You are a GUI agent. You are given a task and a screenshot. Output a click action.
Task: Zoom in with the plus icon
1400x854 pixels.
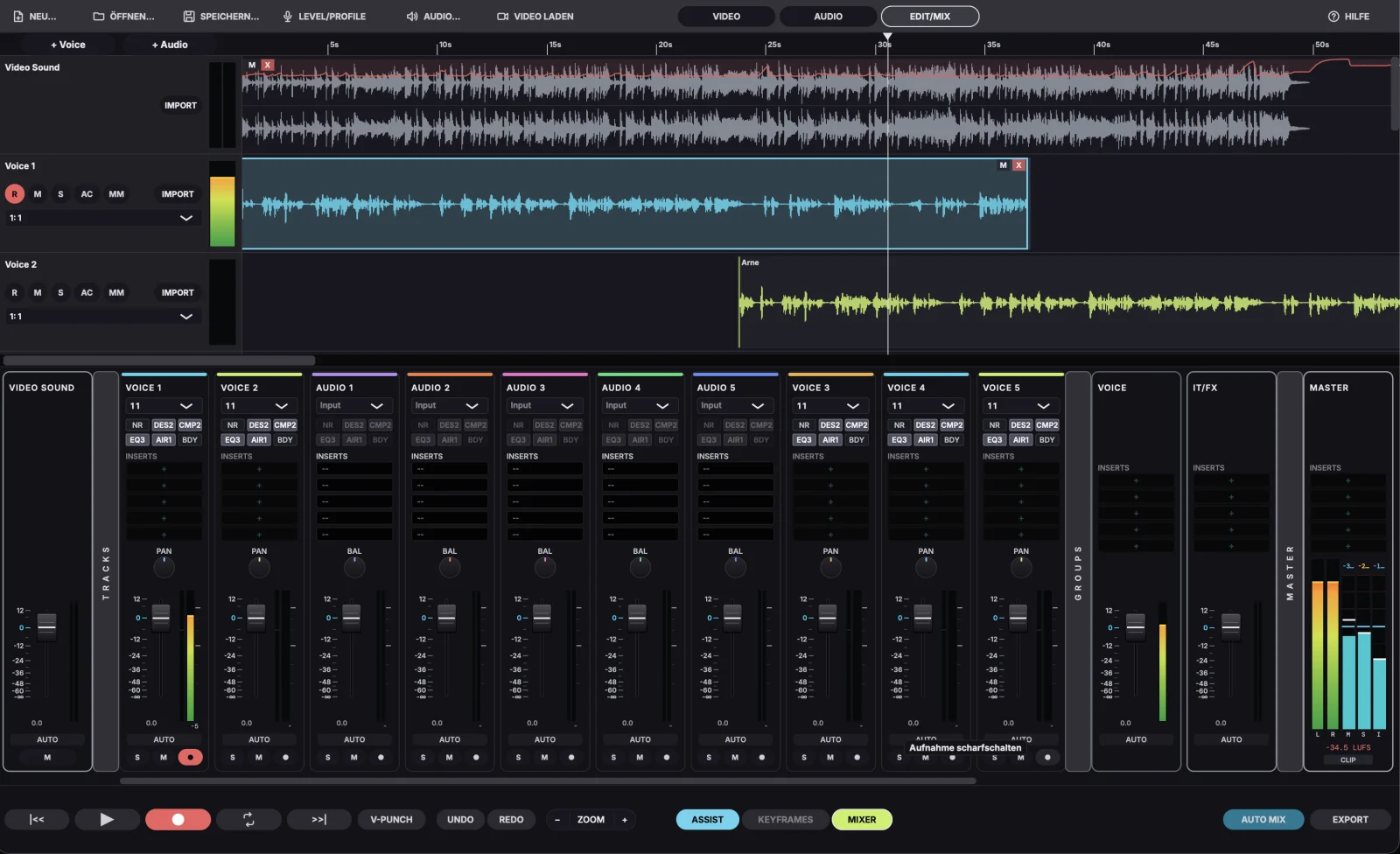(625, 820)
